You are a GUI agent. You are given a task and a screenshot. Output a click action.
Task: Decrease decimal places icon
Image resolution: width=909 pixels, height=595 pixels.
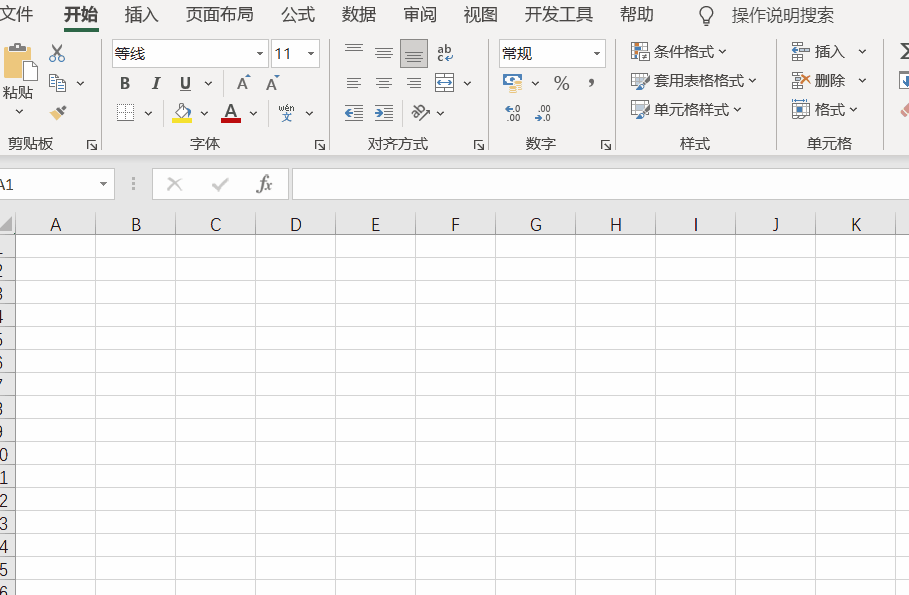click(543, 113)
